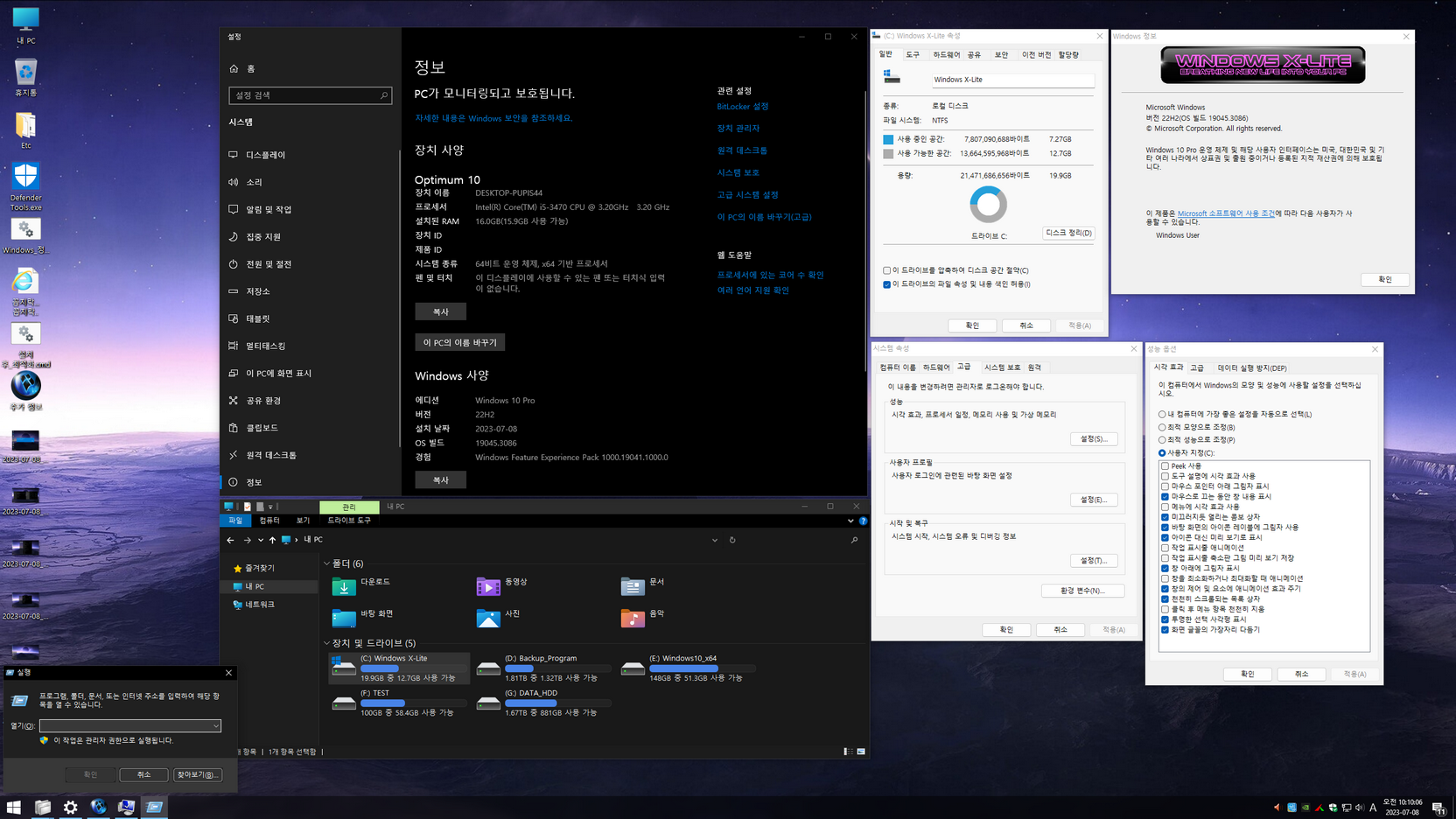Screen dimensions: 1456x819
Task: Open Quick Access Toolbar customize dropdown
Action: click(271, 507)
